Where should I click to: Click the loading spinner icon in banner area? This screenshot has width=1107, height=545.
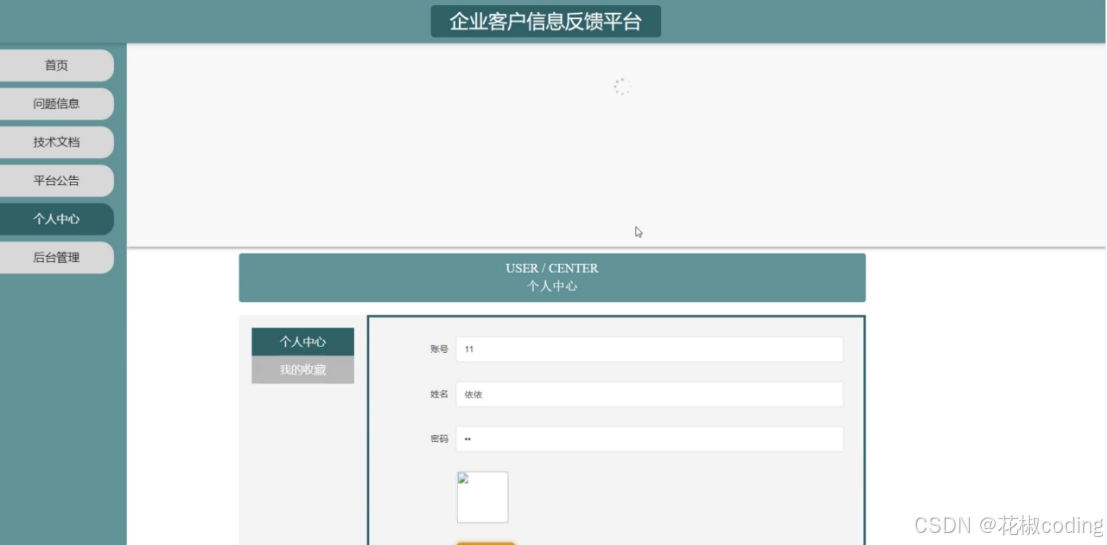point(622,87)
